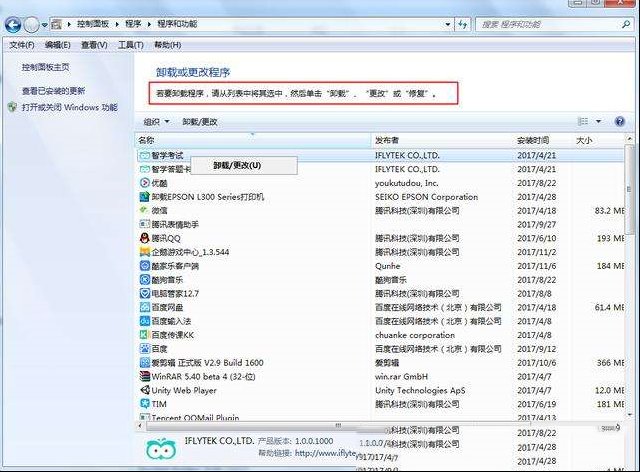Click publisher youkutudou, Inc.

tap(407, 183)
